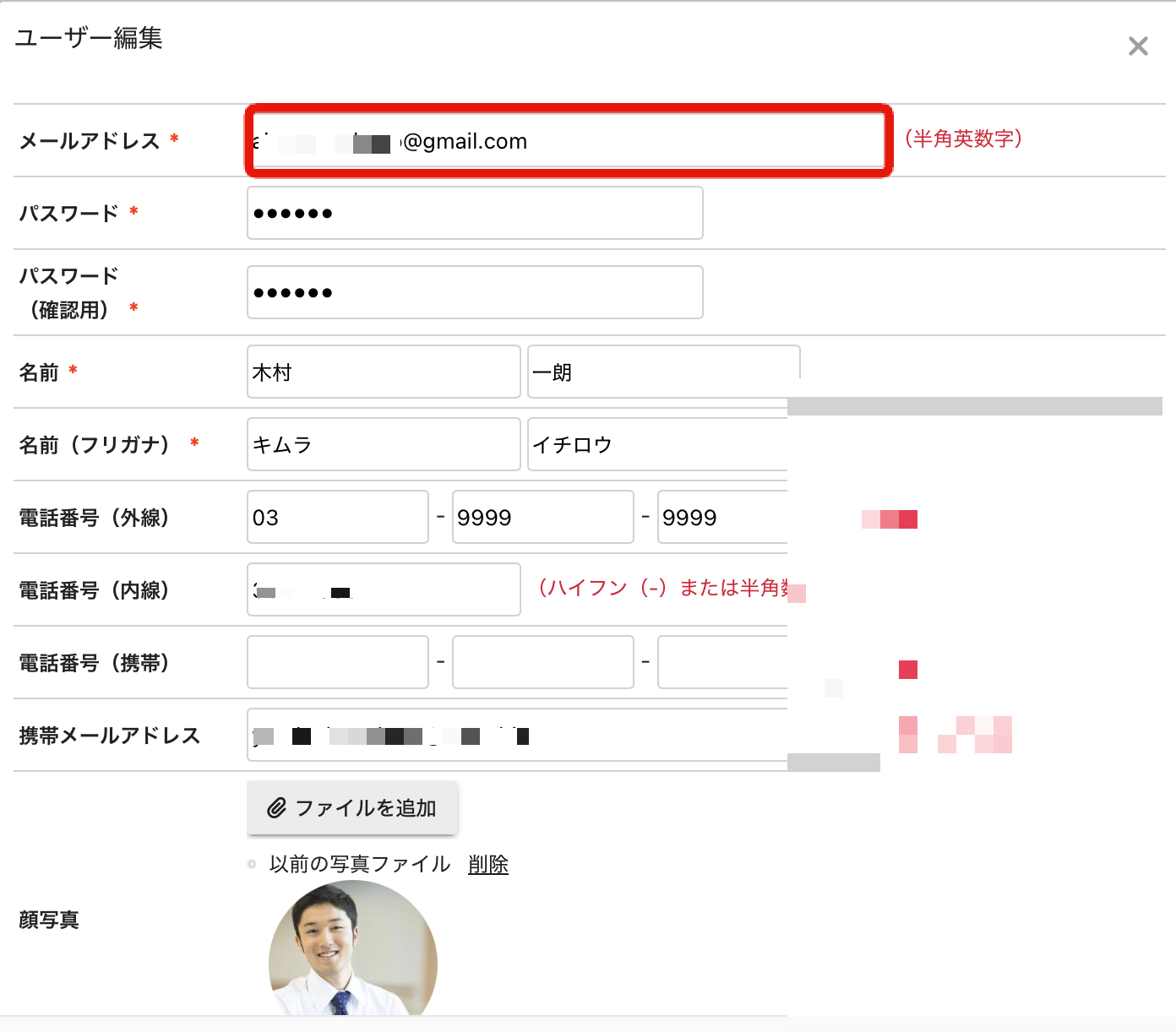
Task: Focus third 電話番号(携帯) field
Action: [x=723, y=662]
